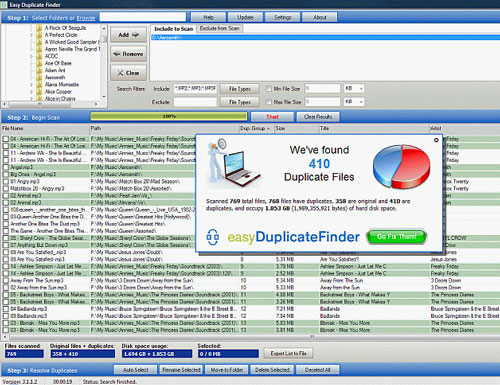Click the Add button with arrow
Viewport: 500px width, 385px height.
pos(128,35)
